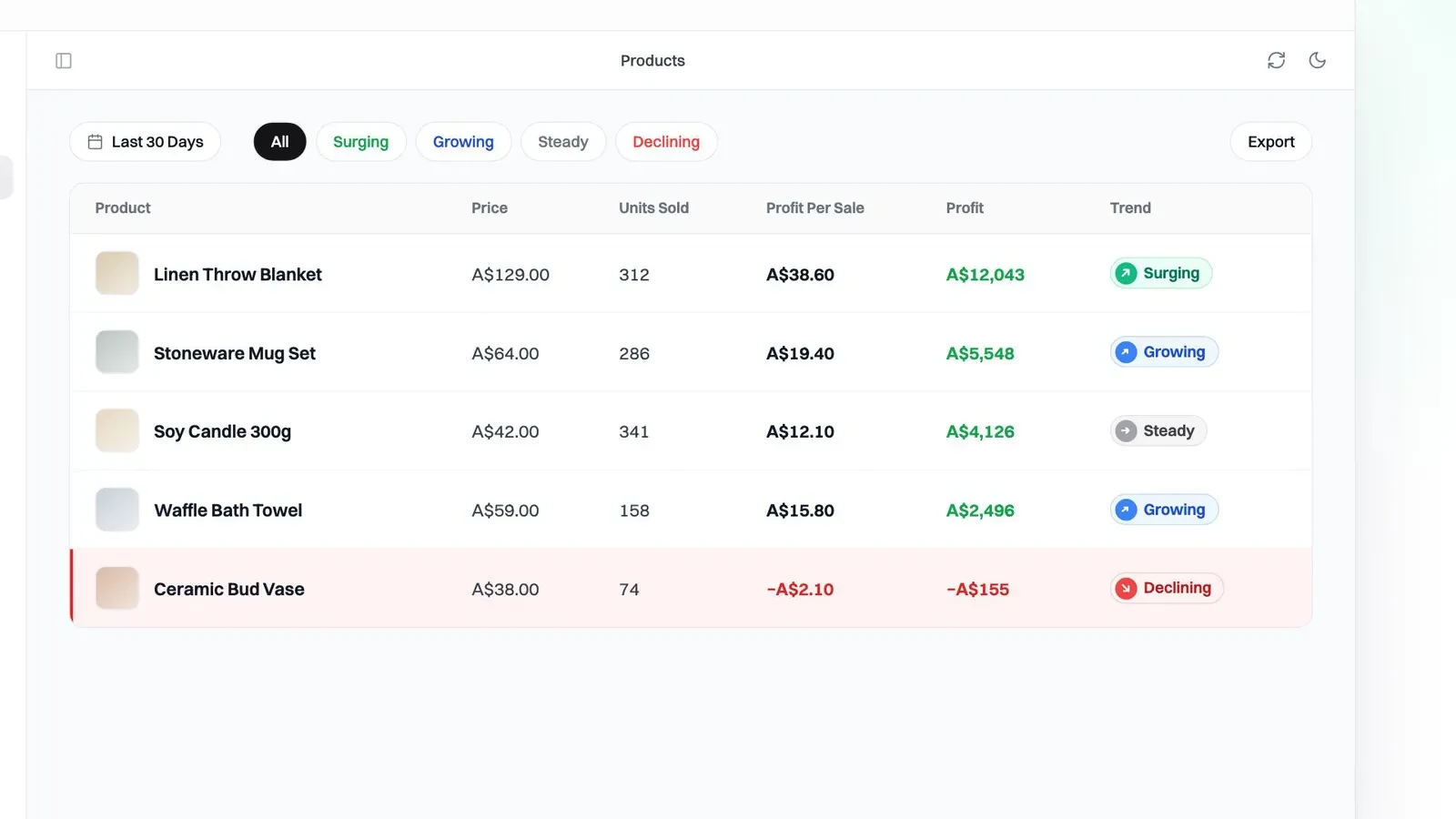1456x819 pixels.
Task: Open Stoneware Mug Set thumbnail
Action: [117, 352]
